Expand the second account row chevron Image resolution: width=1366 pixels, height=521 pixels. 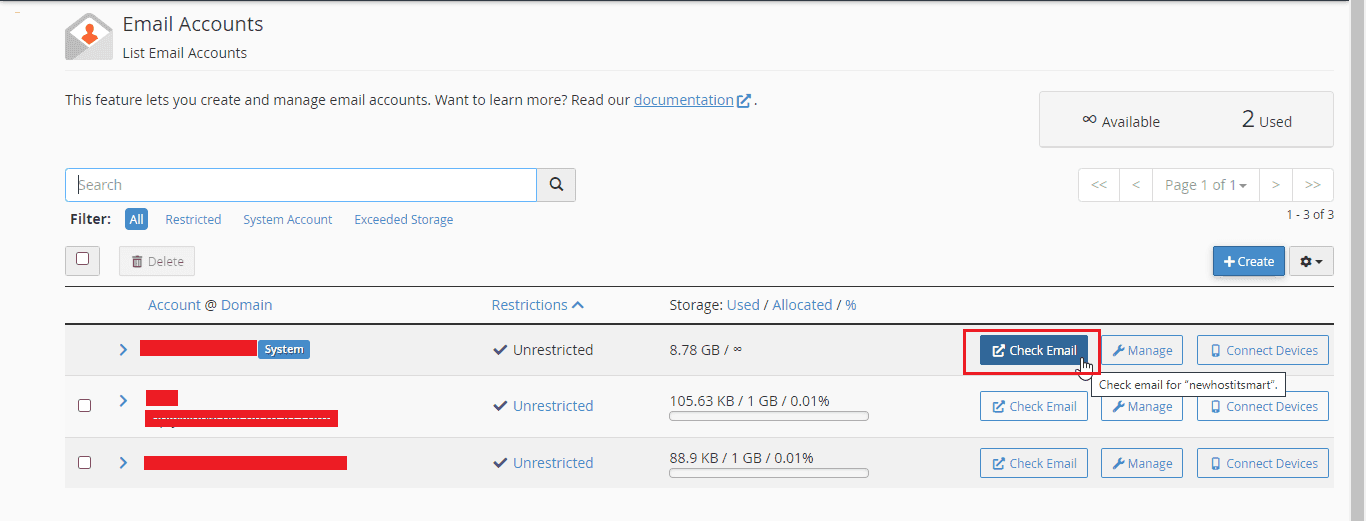124,400
